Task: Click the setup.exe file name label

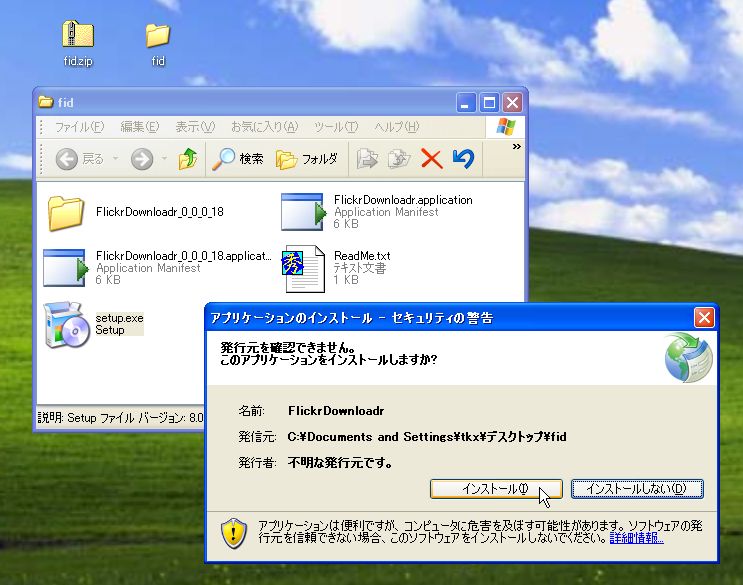Action: 119,318
